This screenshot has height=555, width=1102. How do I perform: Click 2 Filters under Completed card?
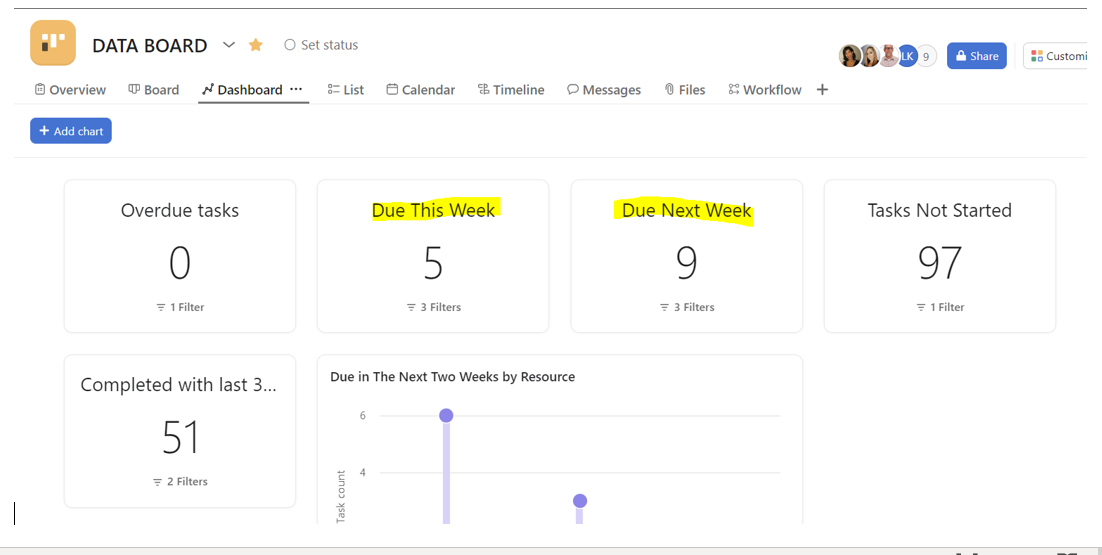180,481
